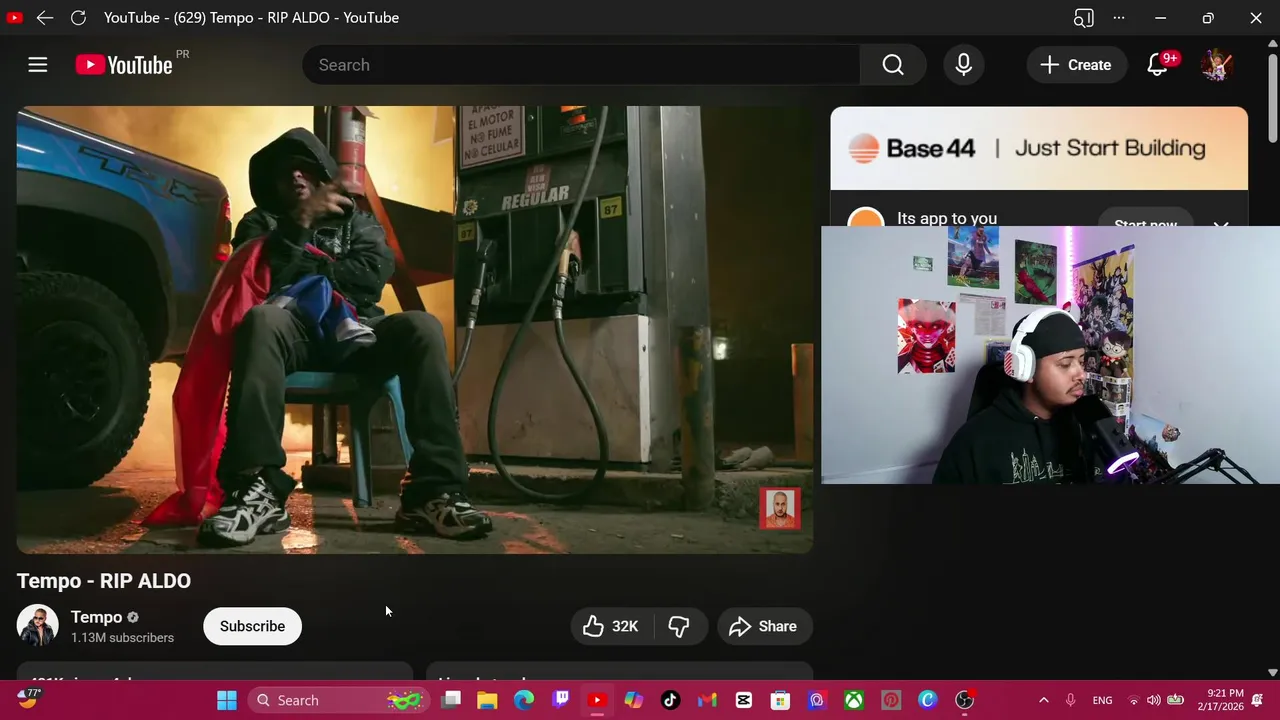This screenshot has width=1280, height=720.
Task: Show hidden system tray icons
Action: click(x=1043, y=700)
